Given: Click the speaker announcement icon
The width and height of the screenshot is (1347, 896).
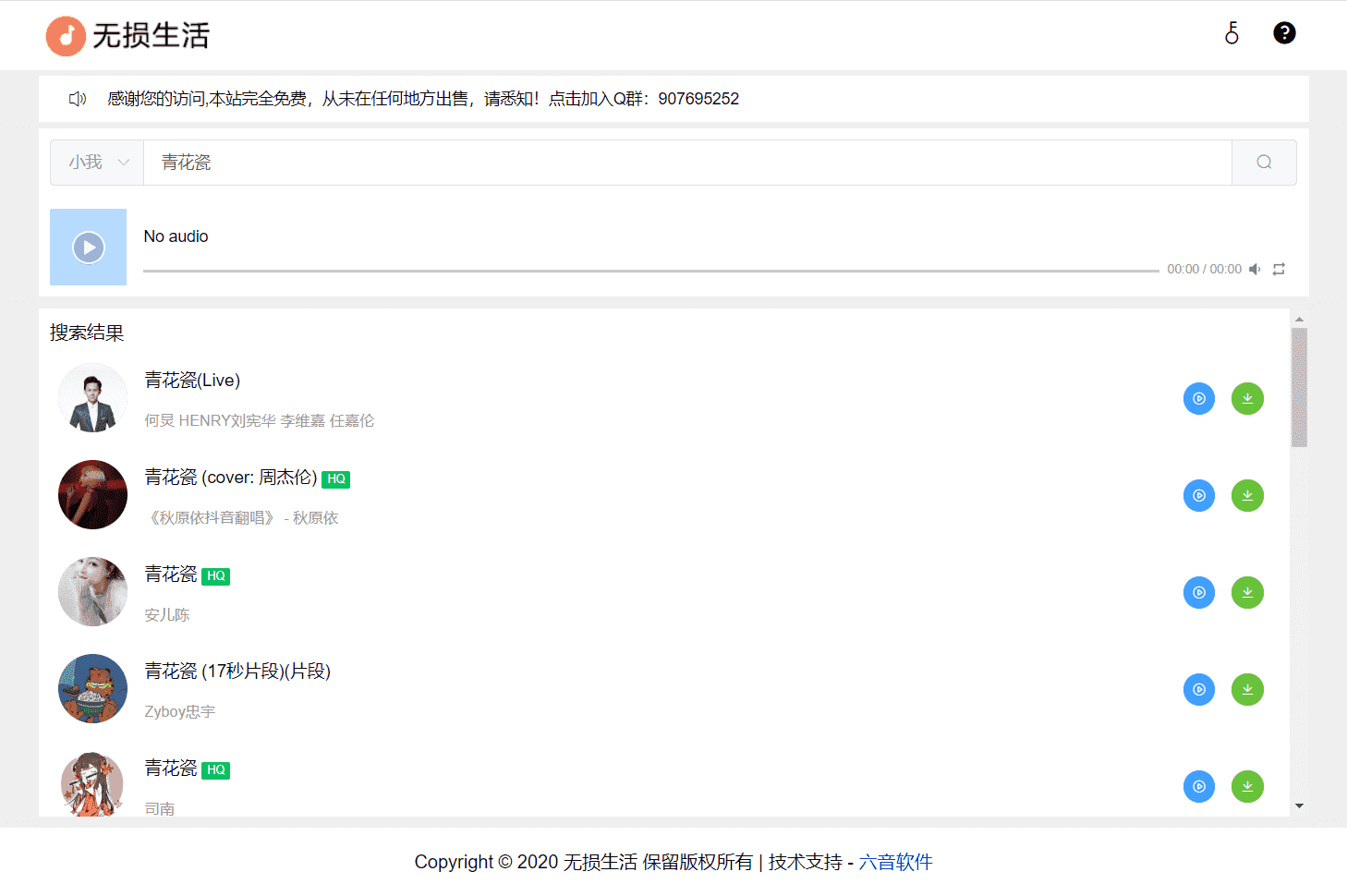Looking at the screenshot, I should pos(78,99).
